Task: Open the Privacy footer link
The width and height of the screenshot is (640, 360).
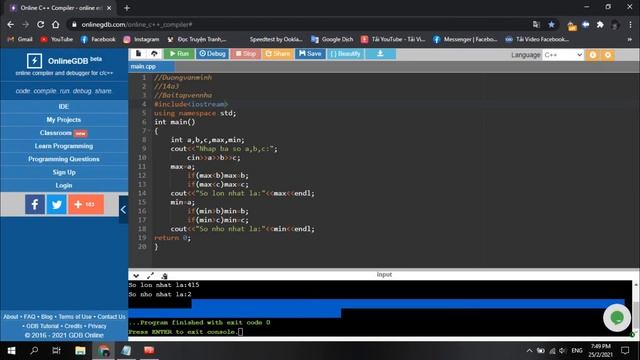Action: tap(97, 326)
